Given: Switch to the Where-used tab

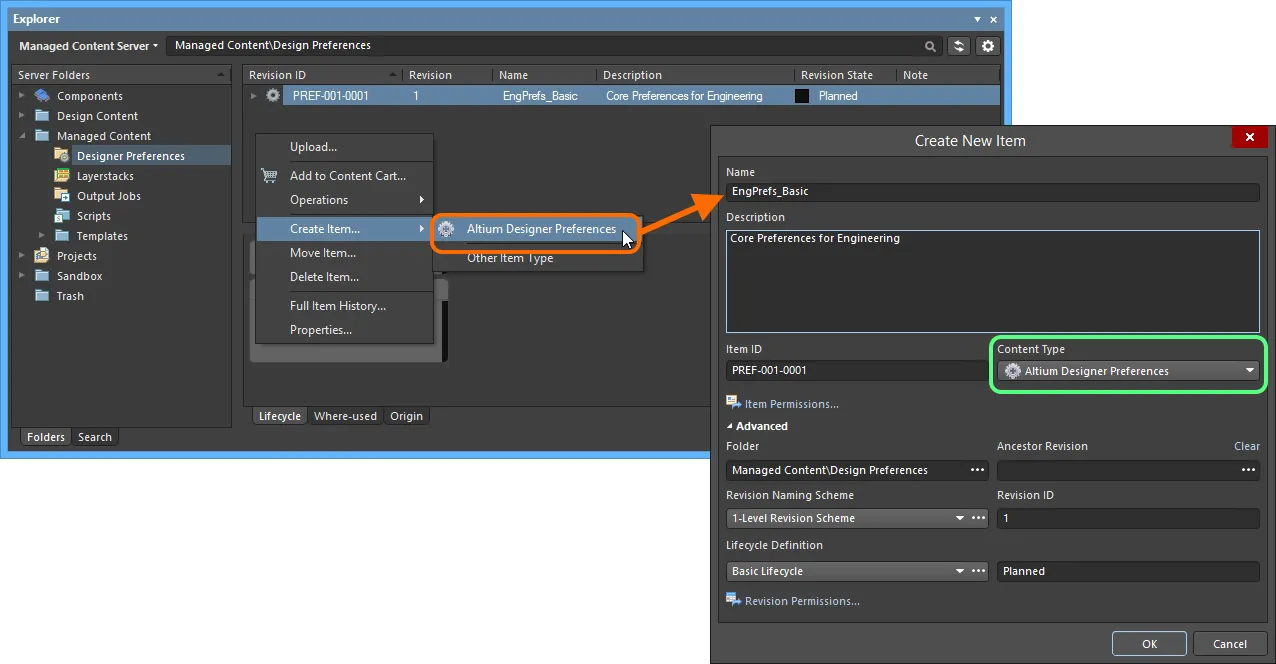Looking at the screenshot, I should pos(345,416).
